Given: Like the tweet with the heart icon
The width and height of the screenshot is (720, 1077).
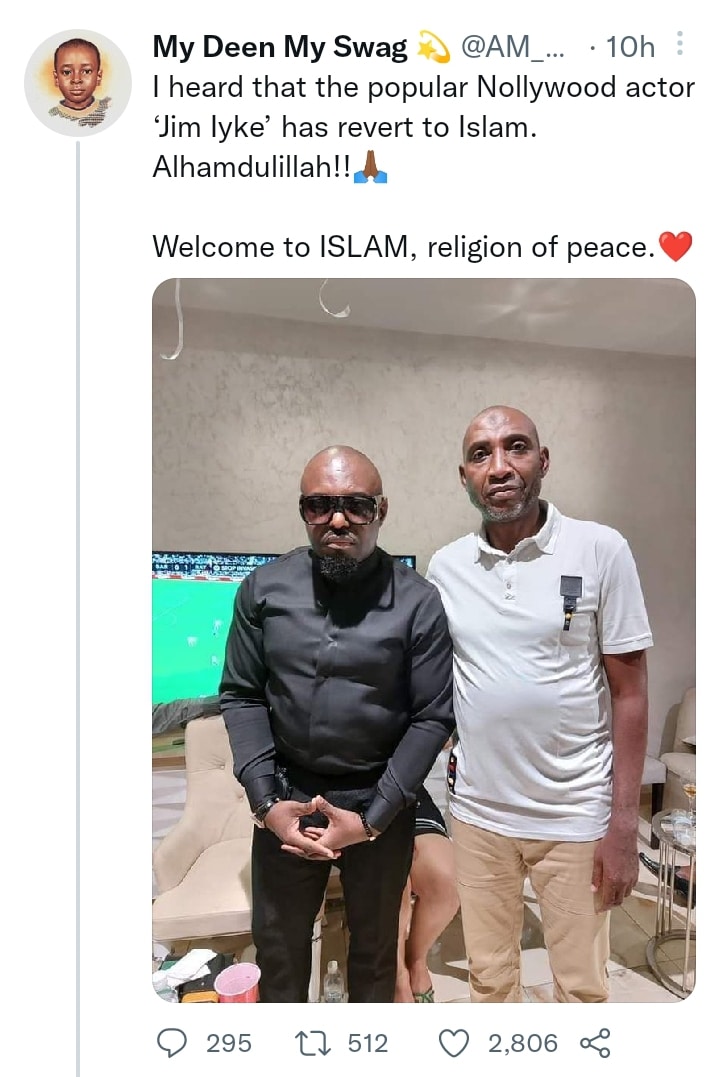Looking at the screenshot, I should 455,1043.
